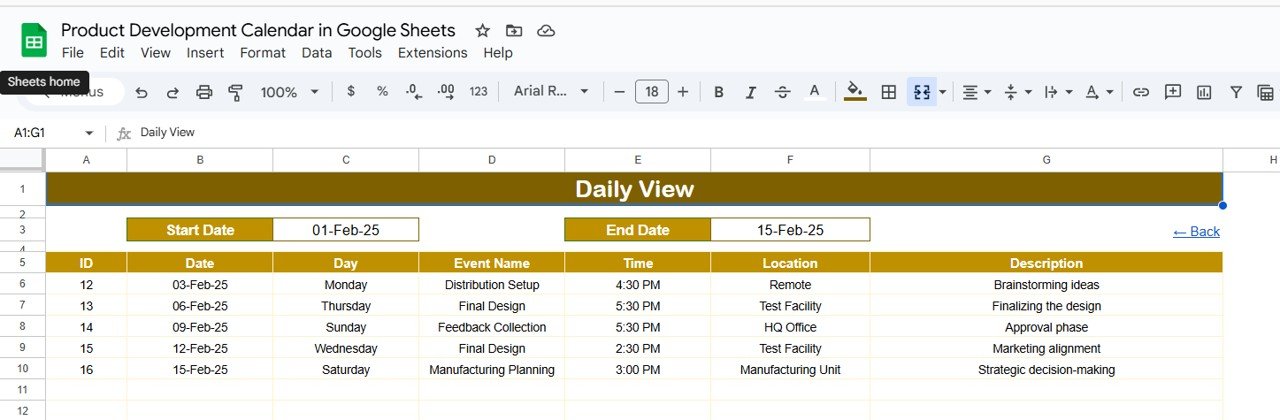The width and height of the screenshot is (1280, 420).
Task: Open the borders tool
Action: tap(888, 92)
